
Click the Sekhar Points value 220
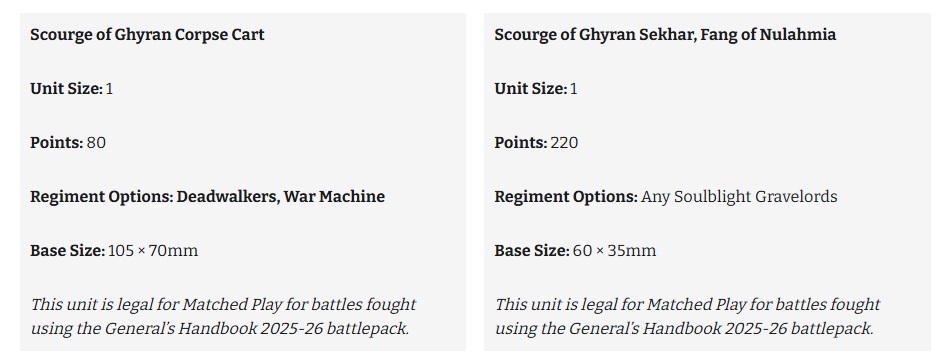pos(564,143)
